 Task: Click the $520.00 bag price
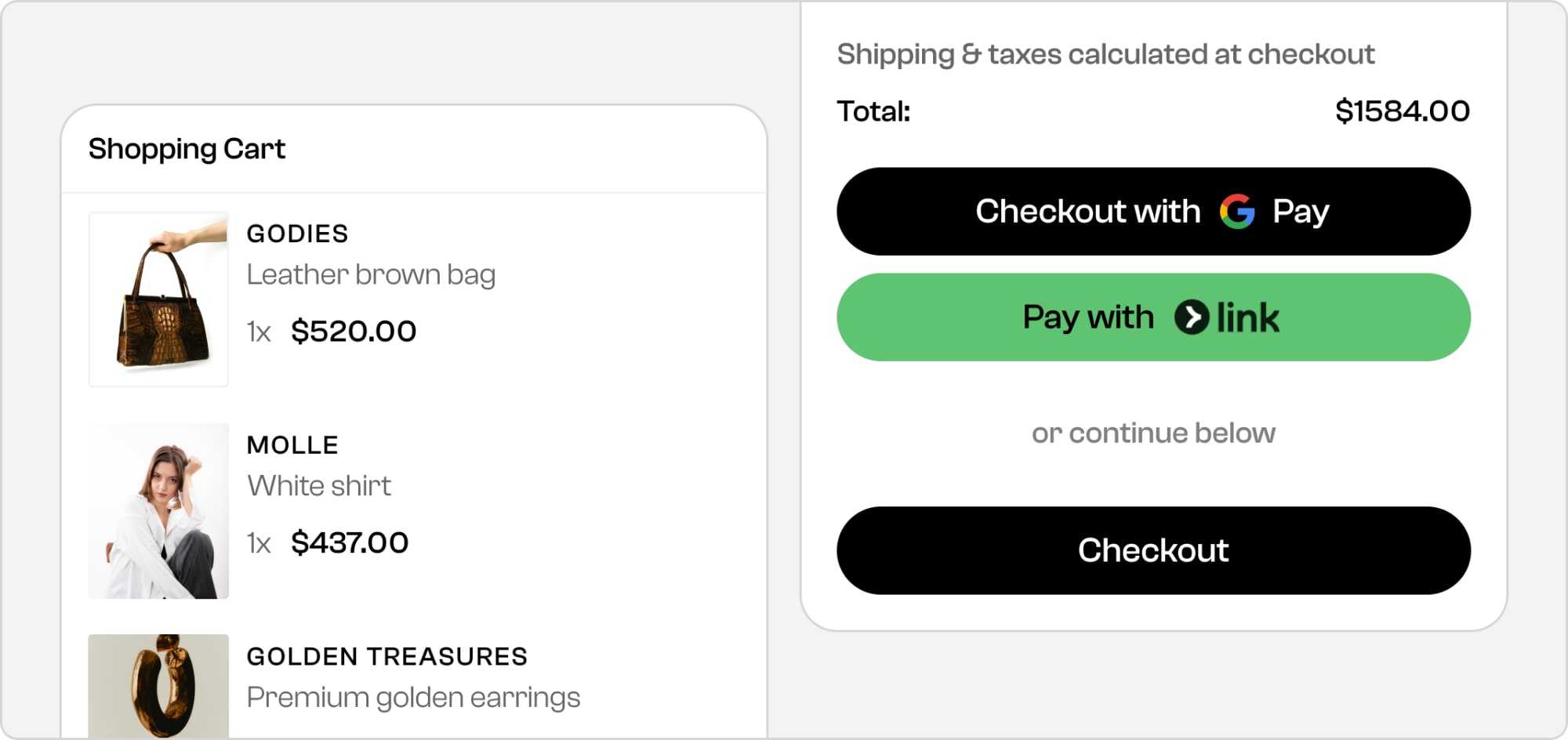(354, 332)
